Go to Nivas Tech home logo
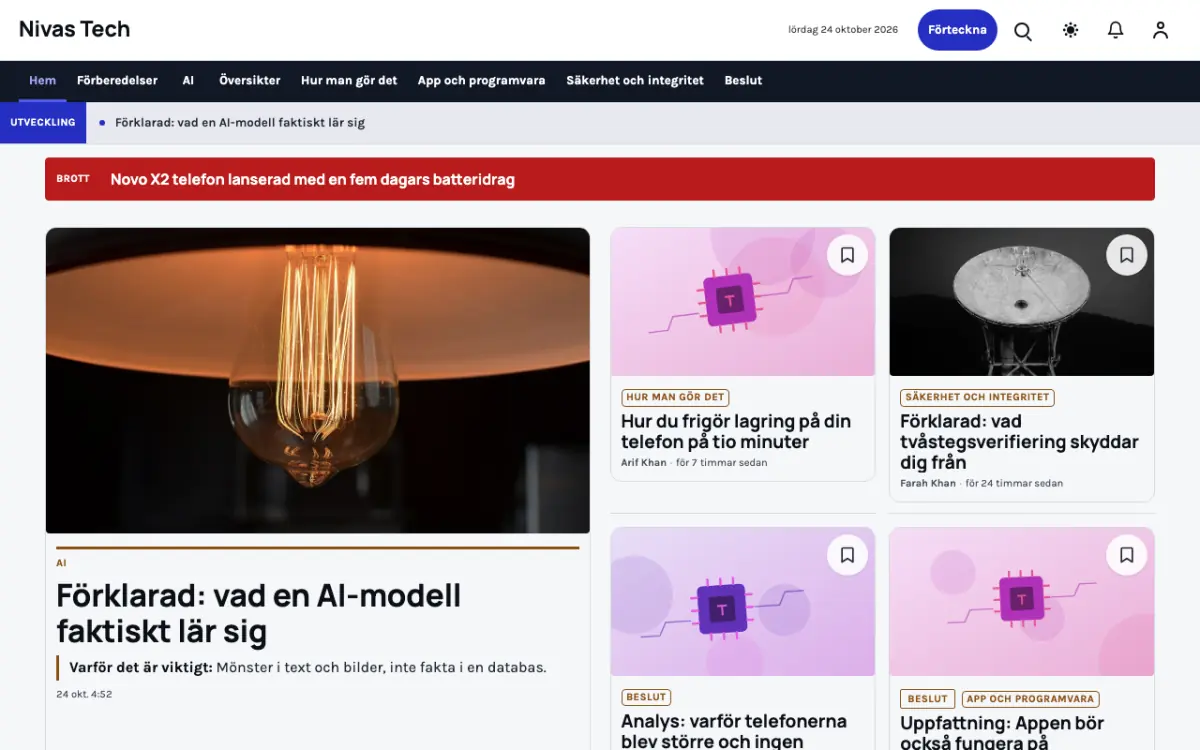1200x750 pixels. (x=75, y=29)
